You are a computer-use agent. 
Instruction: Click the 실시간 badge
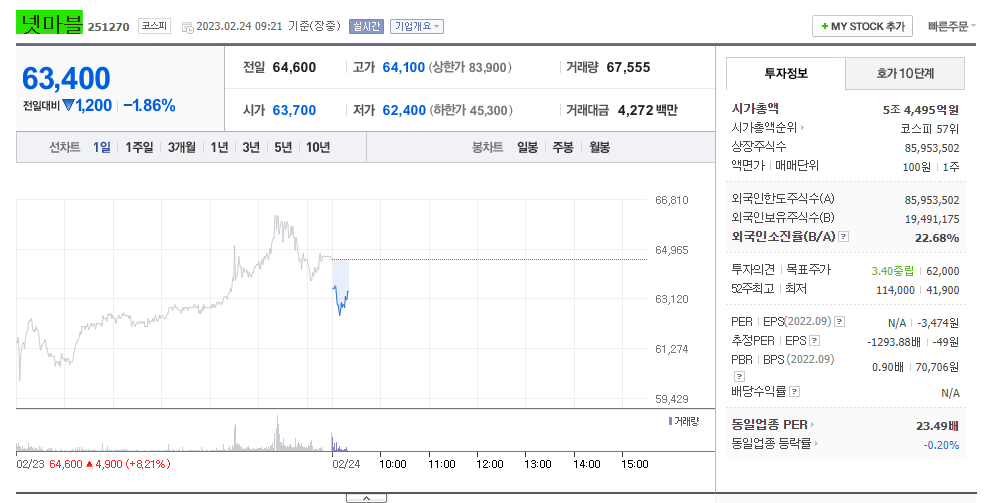coord(366,26)
